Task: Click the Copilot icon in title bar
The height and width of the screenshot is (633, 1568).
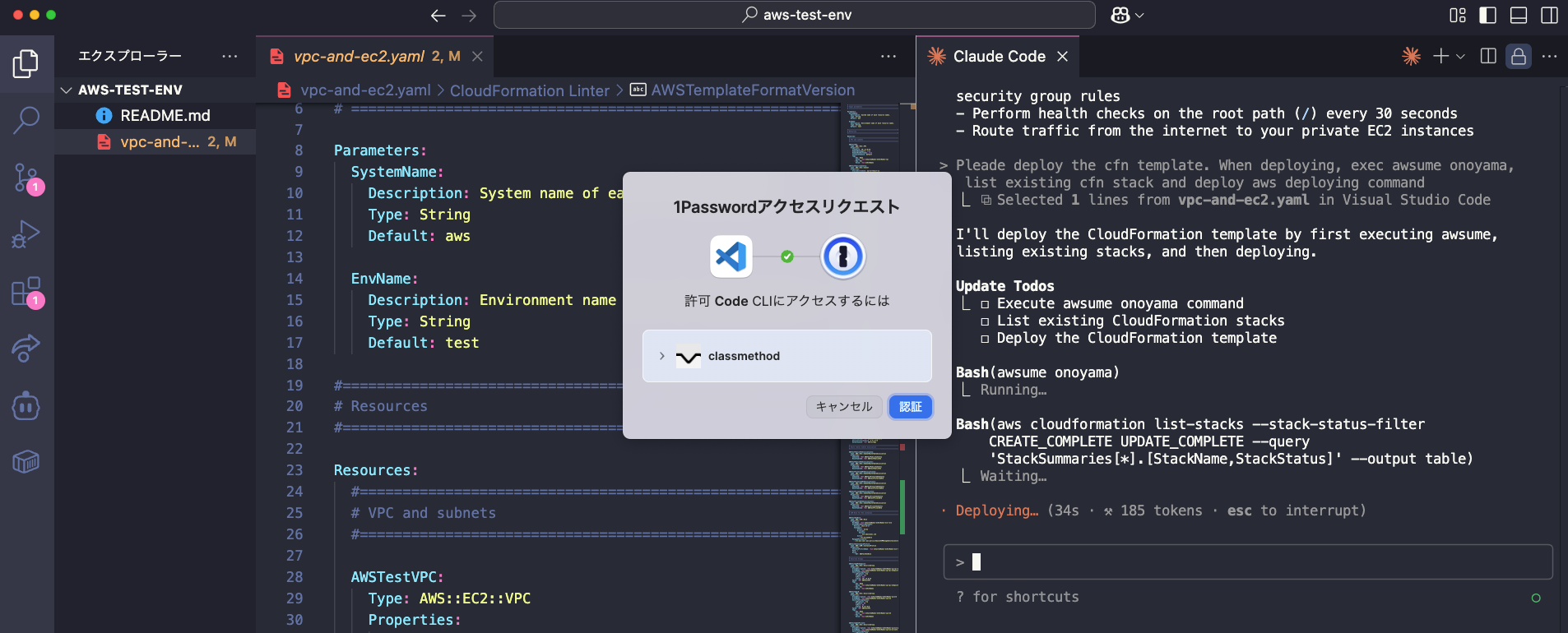Action: tap(1120, 15)
